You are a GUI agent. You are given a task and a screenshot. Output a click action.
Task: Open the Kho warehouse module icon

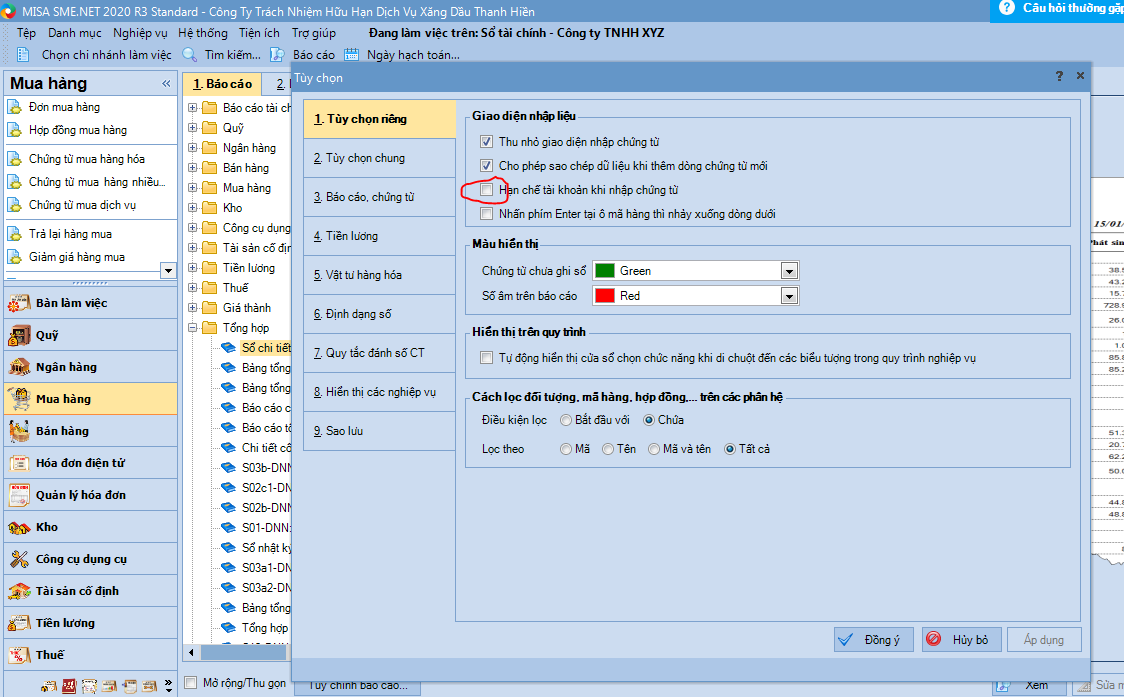click(x=19, y=527)
